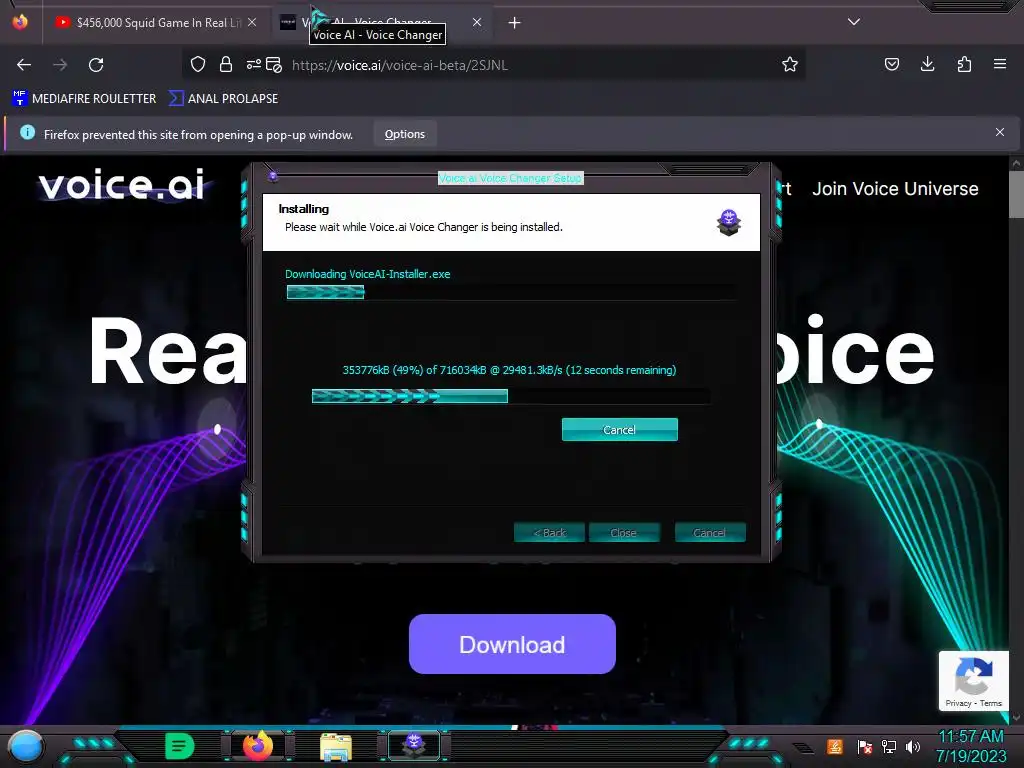Open the Firefox hamburger menu
Screen dimensions: 1024x768
(x=1000, y=64)
